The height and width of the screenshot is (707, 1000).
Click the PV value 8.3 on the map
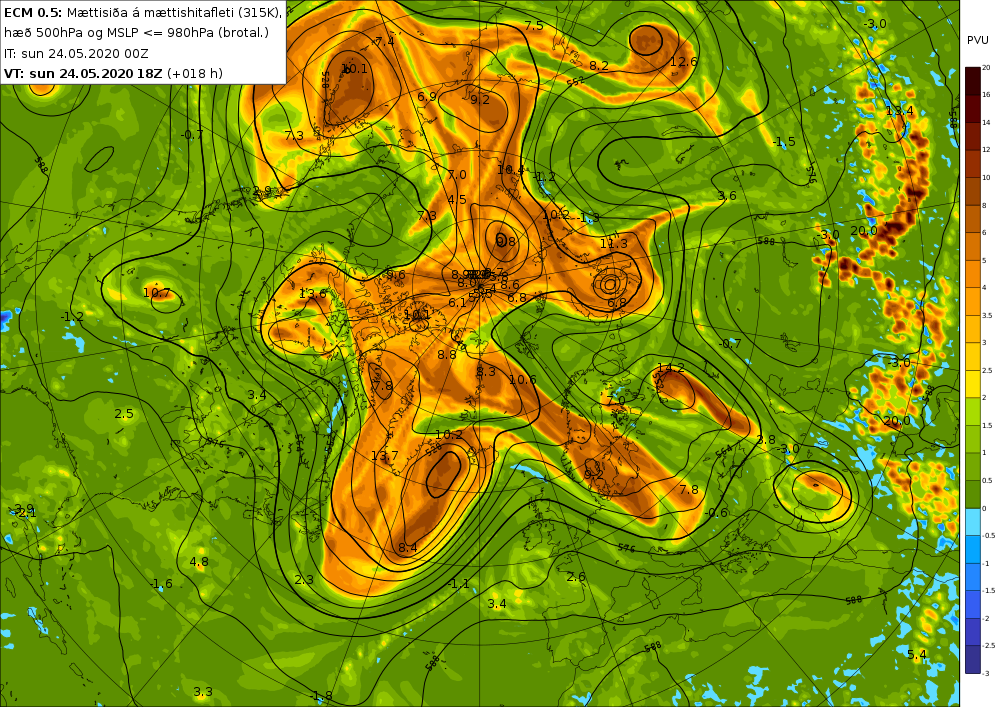click(486, 372)
